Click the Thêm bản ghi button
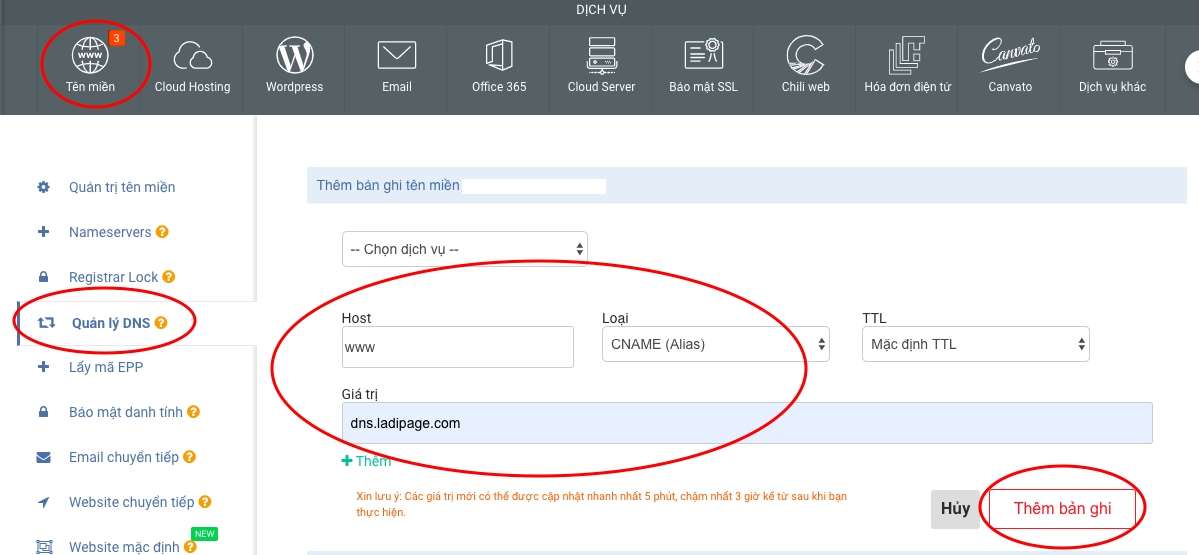Screen dimensions: 1199x555 [x=1062, y=508]
